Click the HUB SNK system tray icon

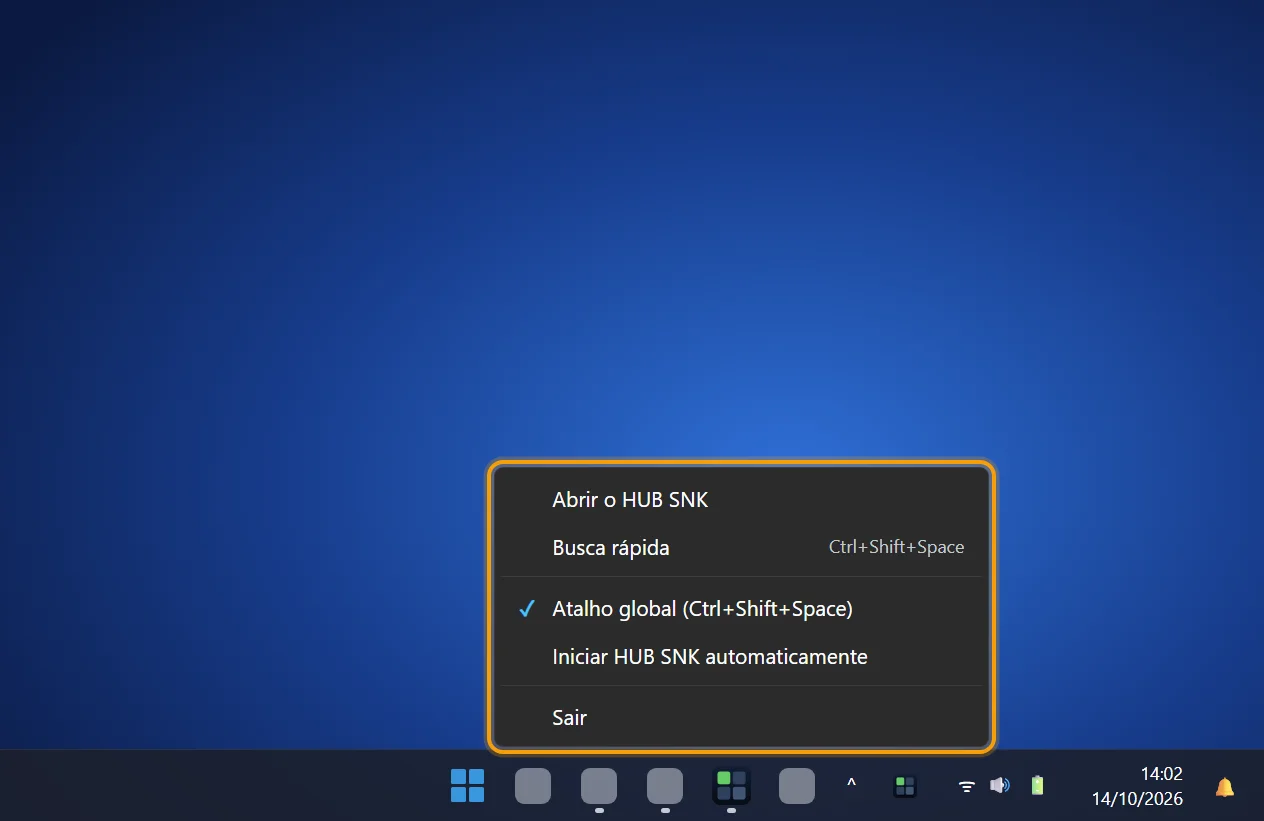coord(905,786)
